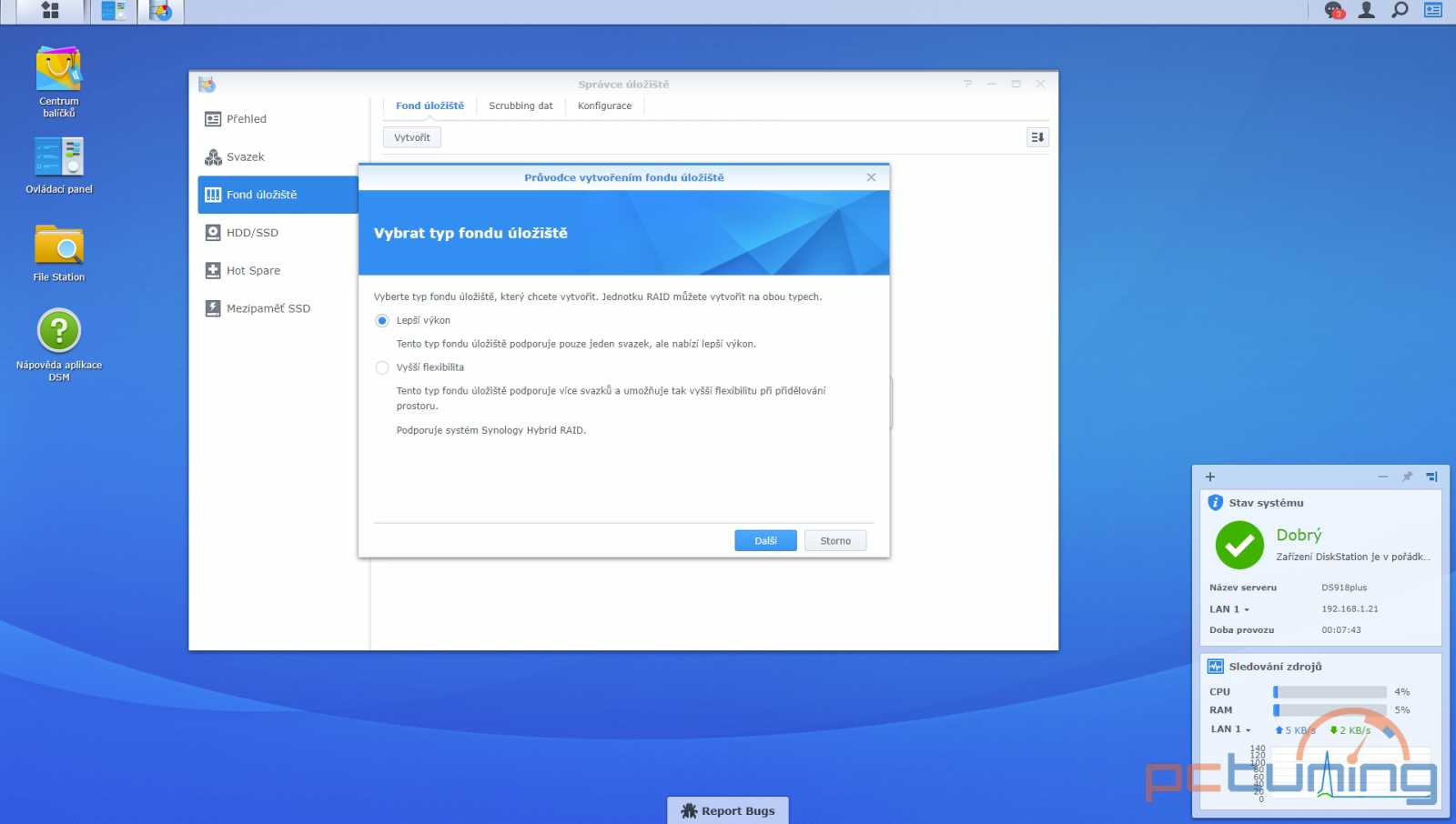Screen dimensions: 1456x824
Task: Add a widget with the plus icon
Action: (x=1210, y=477)
